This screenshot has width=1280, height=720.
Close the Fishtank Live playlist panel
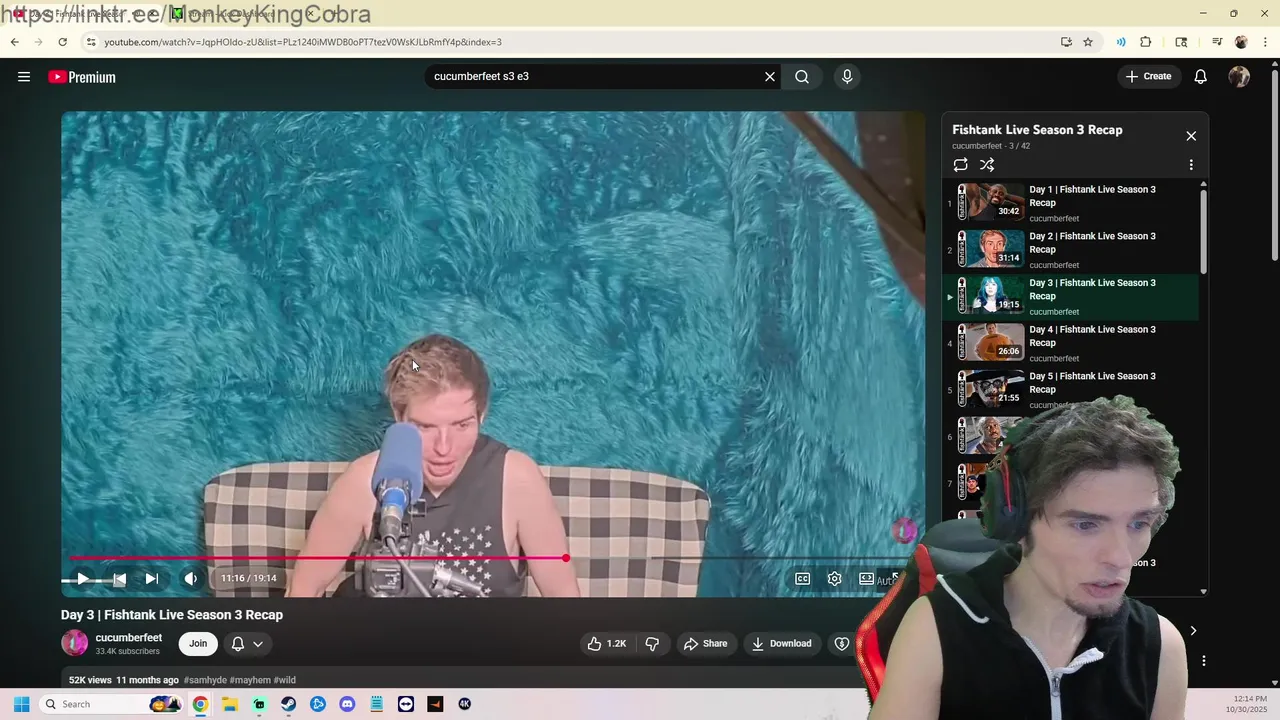point(1191,136)
